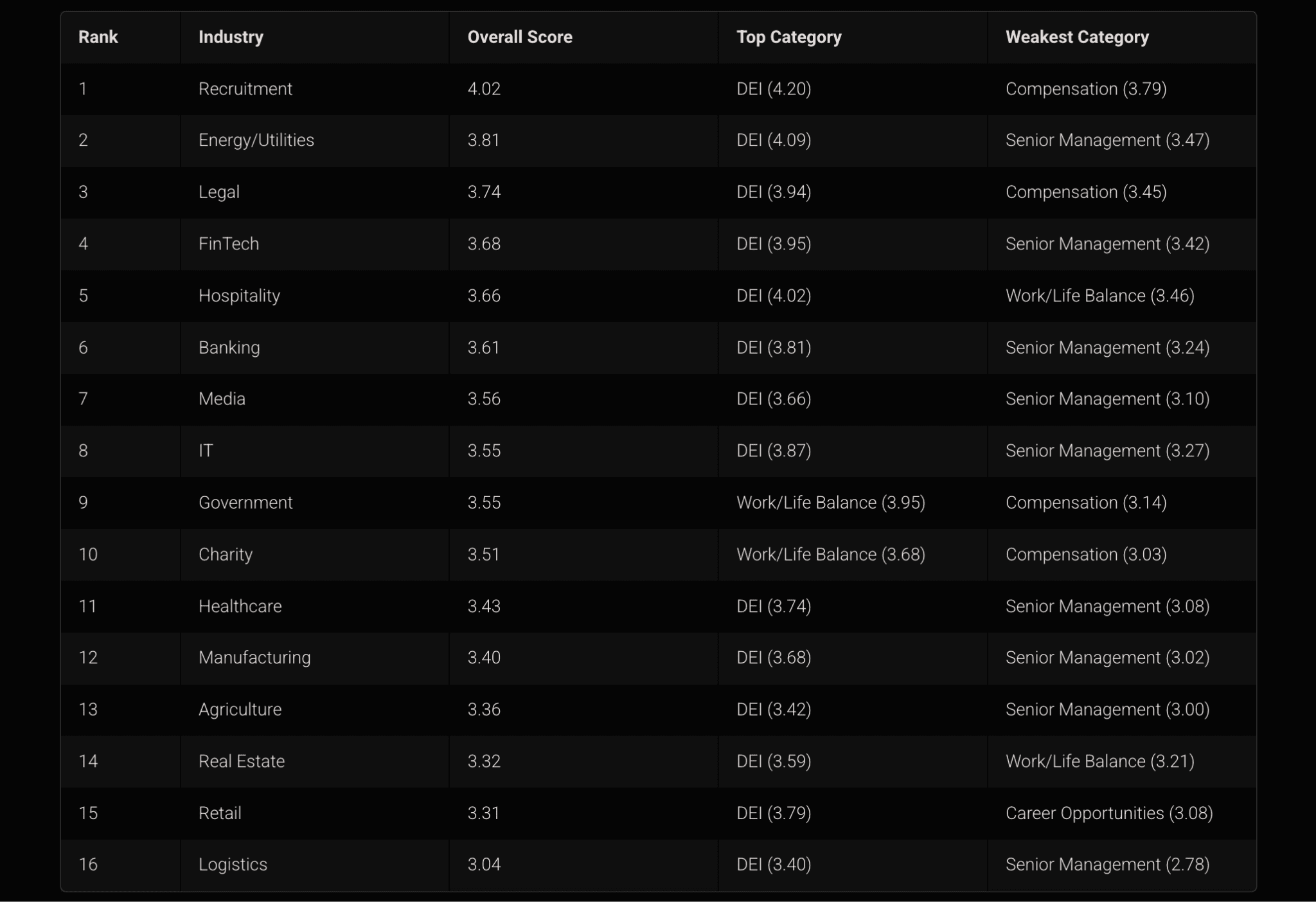Select the Healthcare row ranked 11
The image size is (1316, 902).
click(240, 606)
